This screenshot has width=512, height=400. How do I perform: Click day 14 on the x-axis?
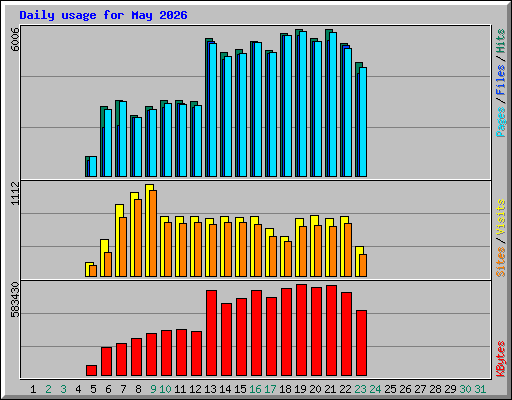[x=225, y=389]
